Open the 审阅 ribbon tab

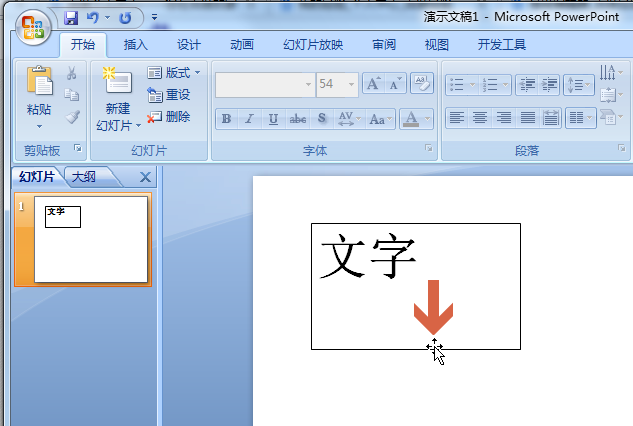(x=384, y=44)
